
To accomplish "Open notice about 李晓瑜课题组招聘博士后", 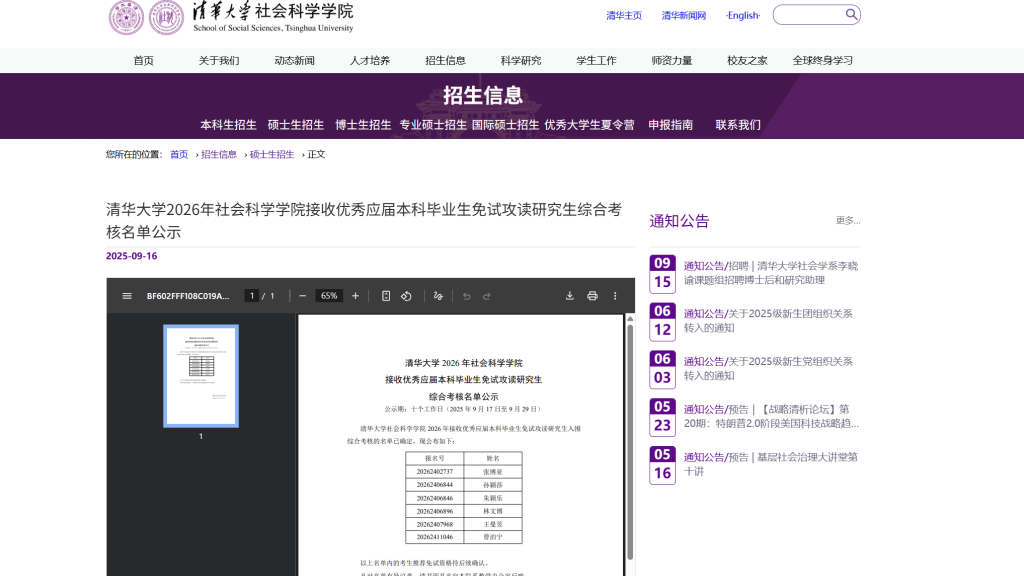I will click(771, 273).
